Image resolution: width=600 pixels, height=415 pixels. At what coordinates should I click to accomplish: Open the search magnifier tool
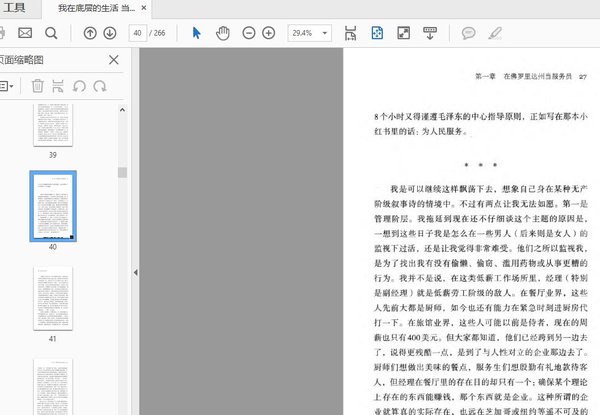tap(51, 33)
